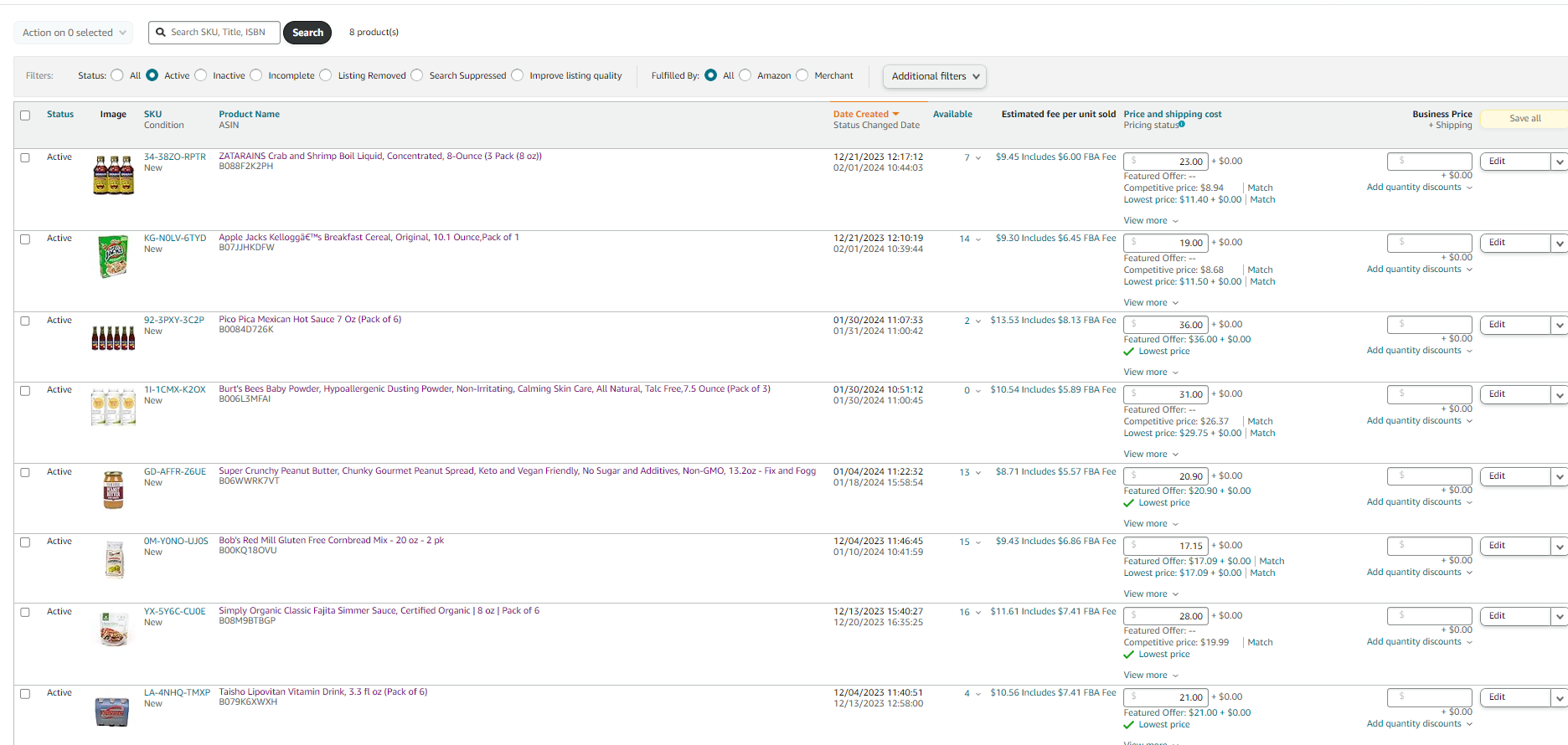Open Apple Jacks cereal product thumbnail
1568x745 pixels.
click(113, 256)
